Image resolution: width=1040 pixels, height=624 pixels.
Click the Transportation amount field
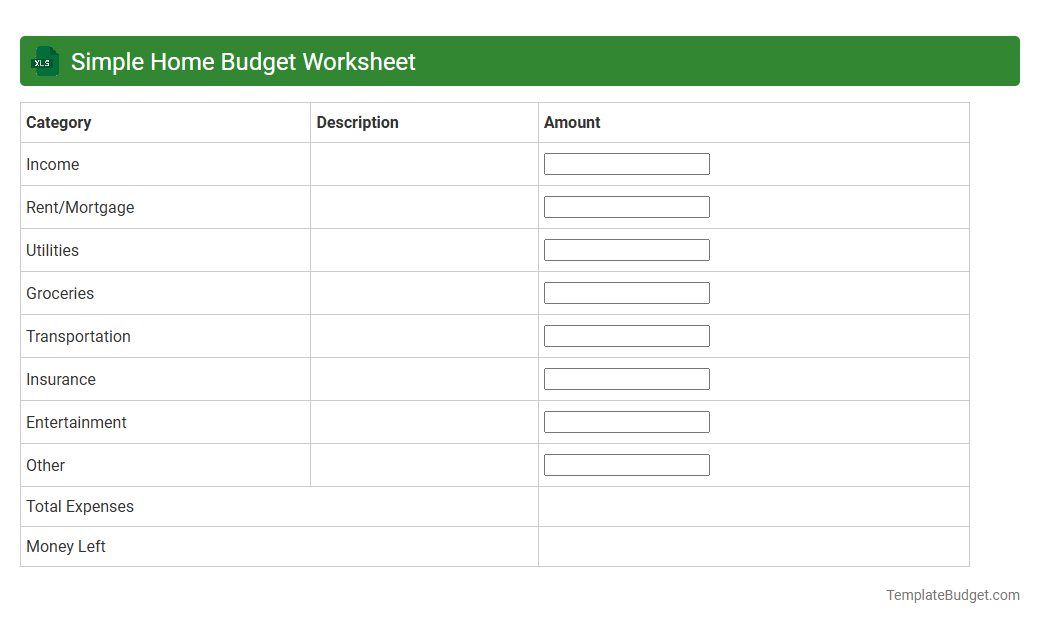(x=626, y=335)
